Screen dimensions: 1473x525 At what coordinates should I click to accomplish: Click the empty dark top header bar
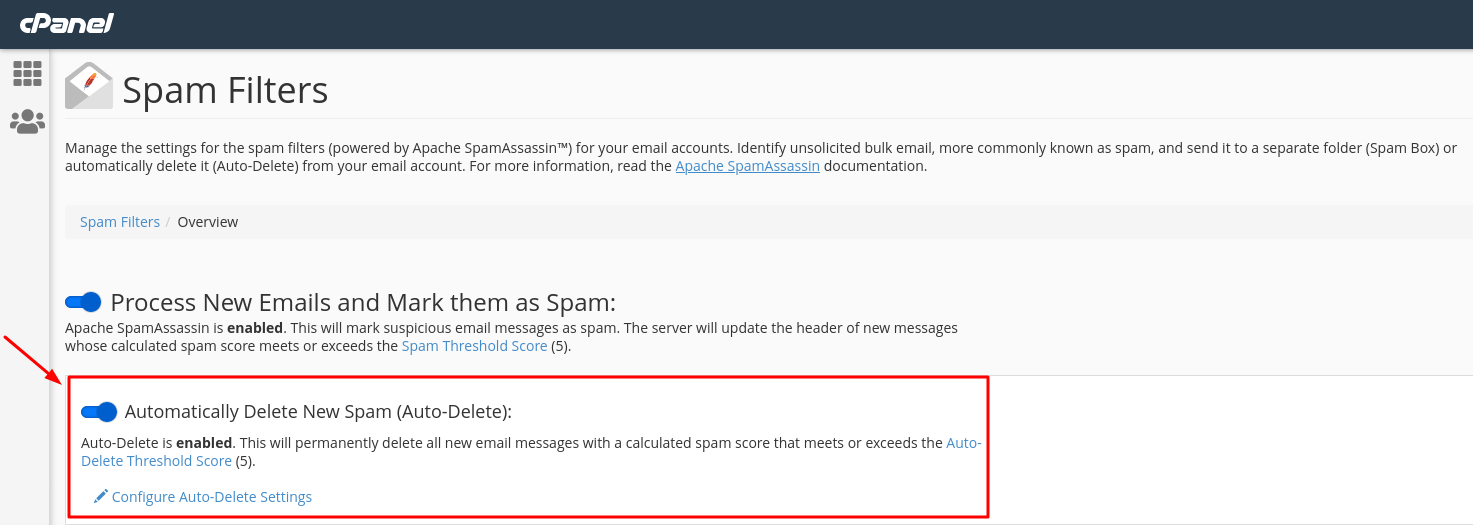(790, 24)
